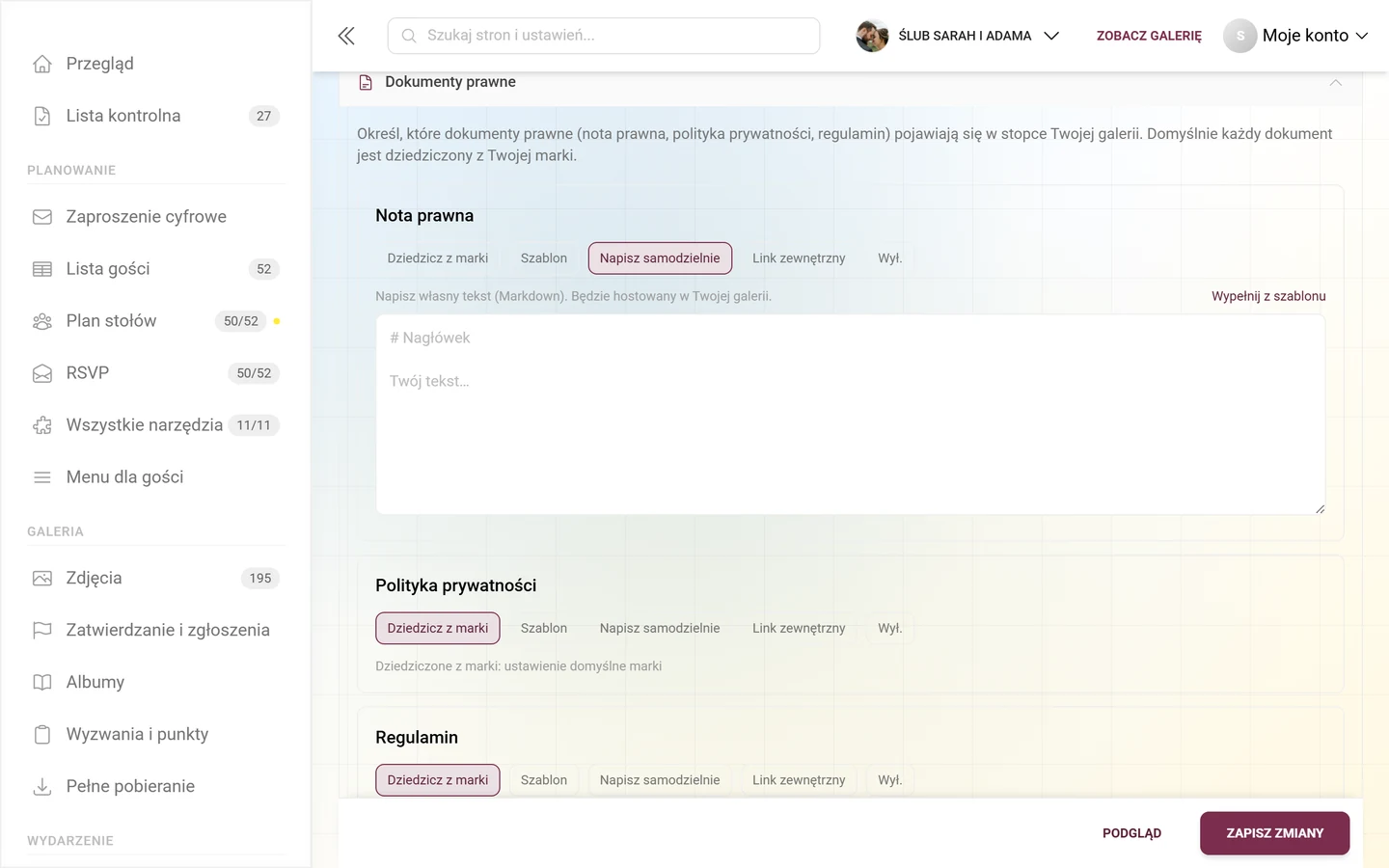The width and height of the screenshot is (1389, 868).
Task: Open the Moje konto dropdown
Action: click(x=1296, y=36)
